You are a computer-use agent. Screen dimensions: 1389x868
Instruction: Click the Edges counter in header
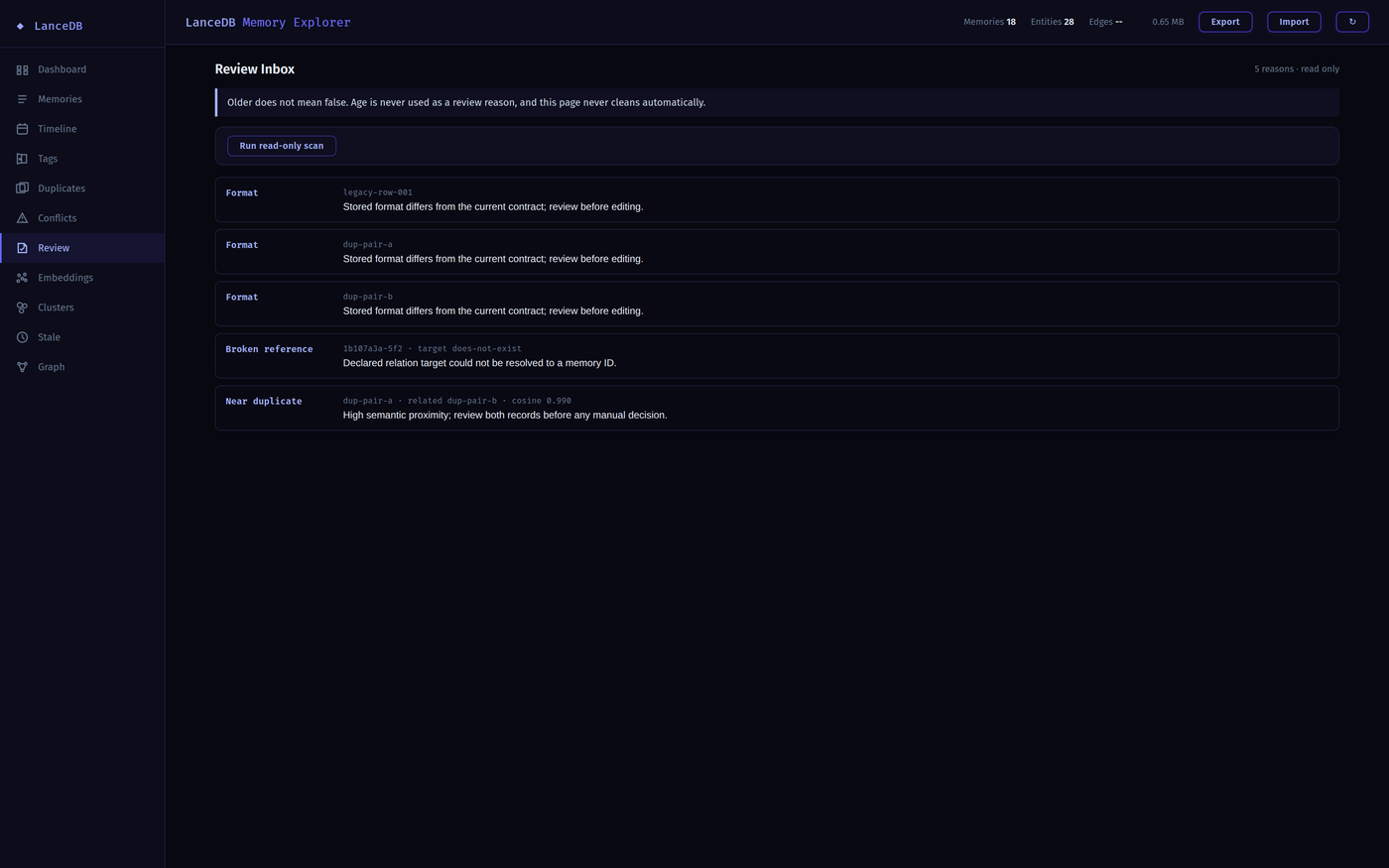[1105, 22]
